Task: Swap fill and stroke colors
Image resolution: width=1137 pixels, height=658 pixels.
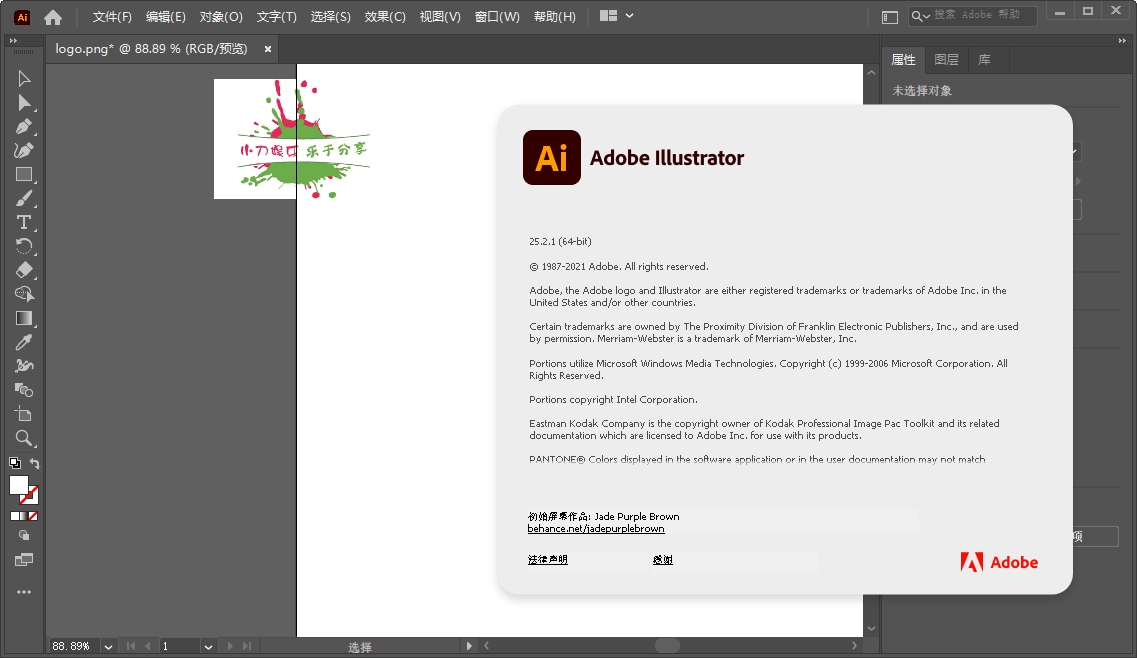Action: [35, 463]
